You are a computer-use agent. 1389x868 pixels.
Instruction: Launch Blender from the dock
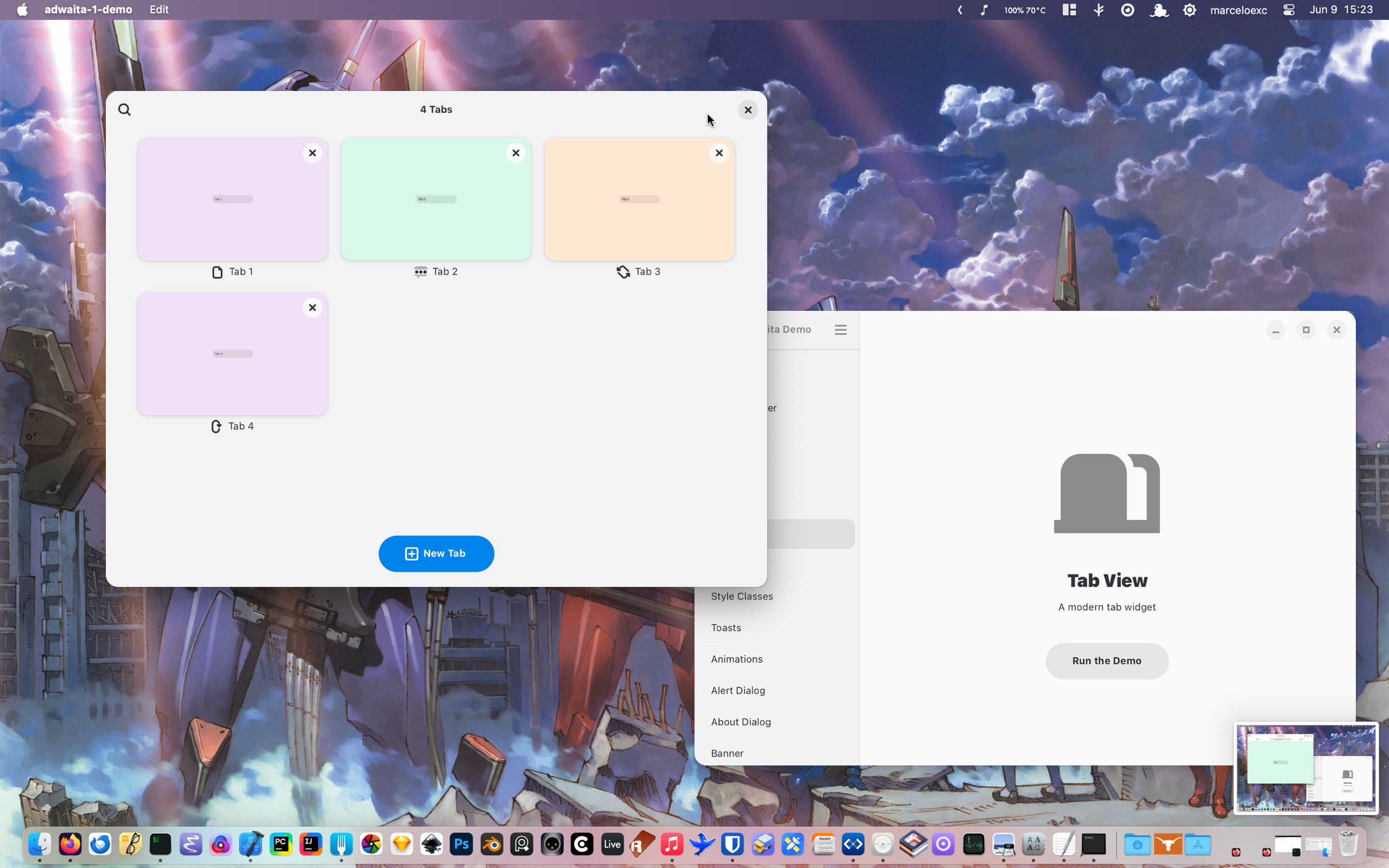(x=492, y=844)
